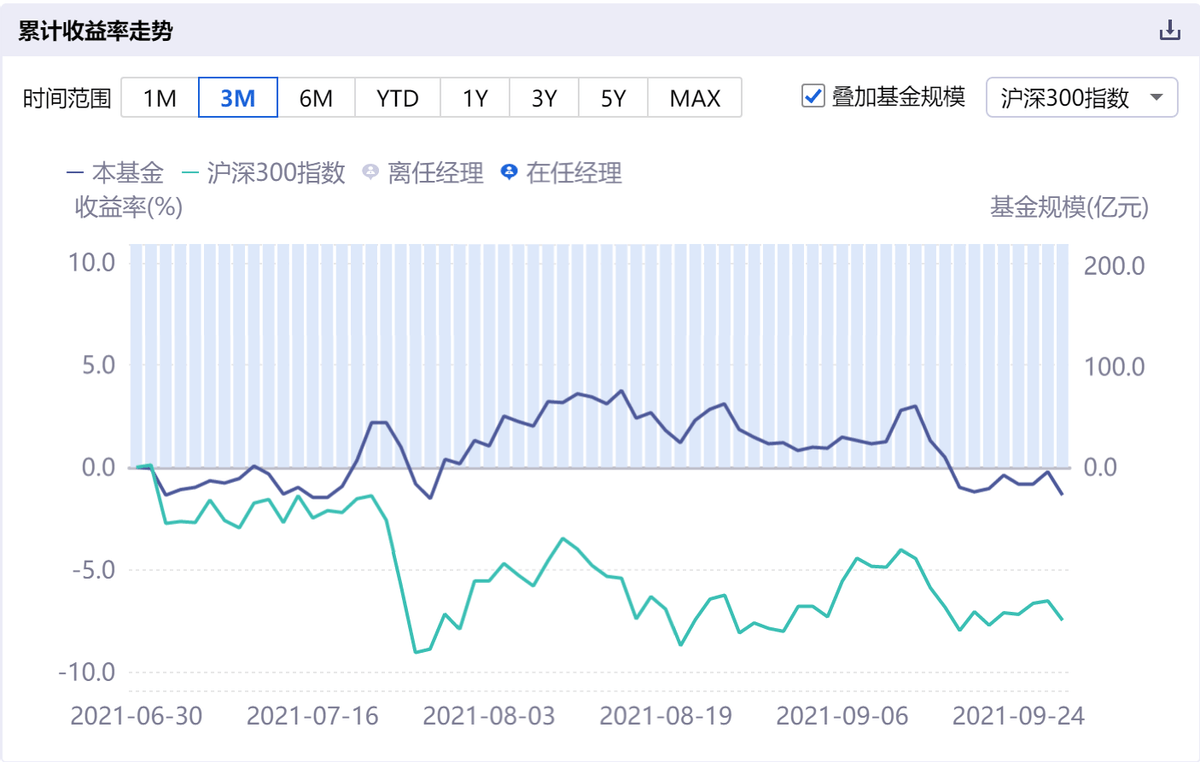This screenshot has width=1200, height=762.
Task: Select the 6M time range
Action: [317, 97]
